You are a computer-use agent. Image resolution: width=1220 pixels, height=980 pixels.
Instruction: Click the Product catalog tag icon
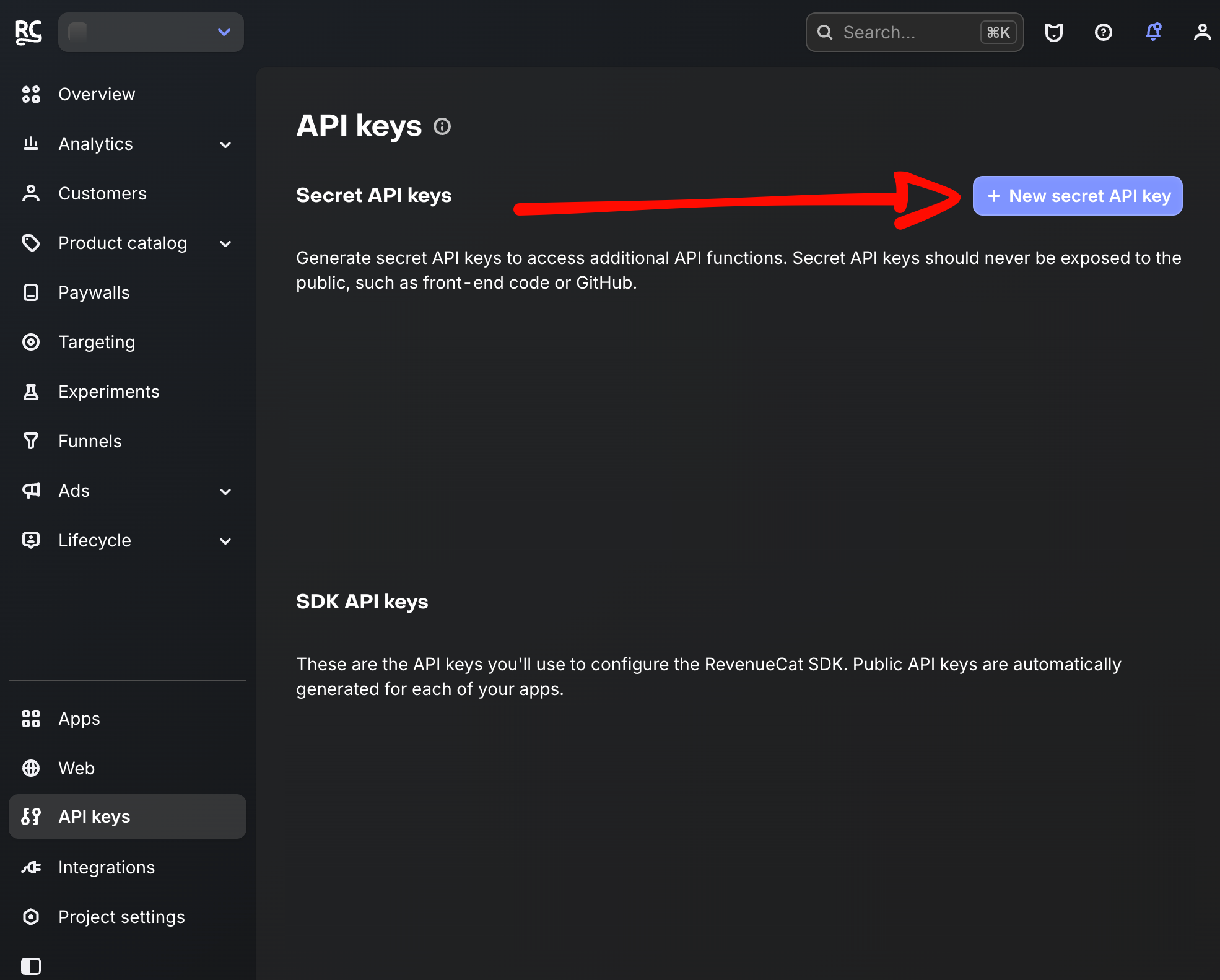click(31, 243)
